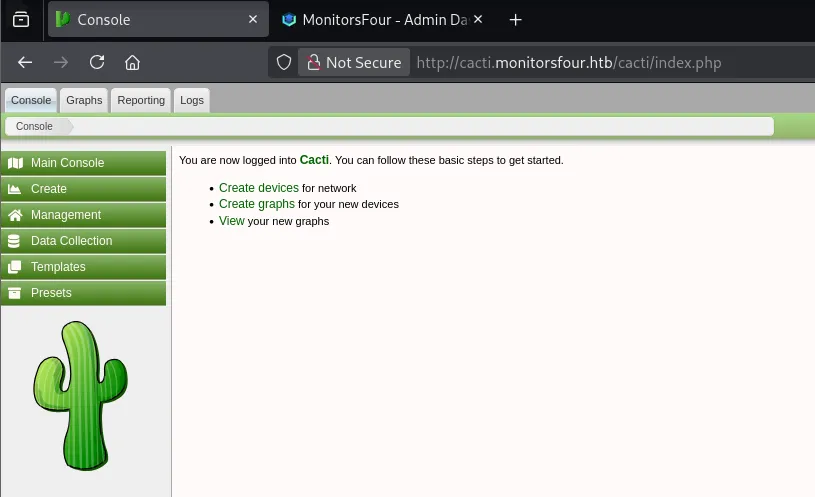Click the Data Collection database icon

coord(14,241)
